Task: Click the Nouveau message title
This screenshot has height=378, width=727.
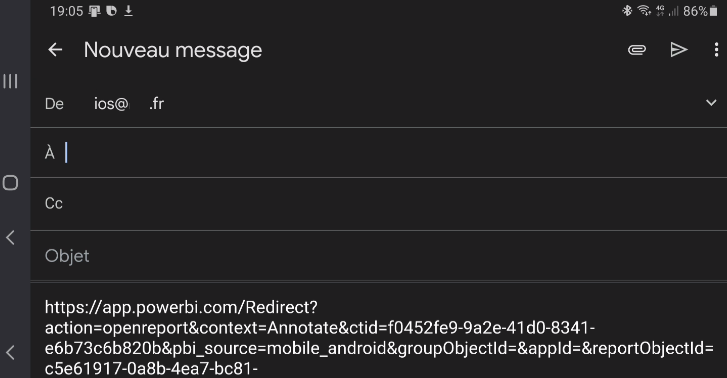Action: tap(173, 50)
